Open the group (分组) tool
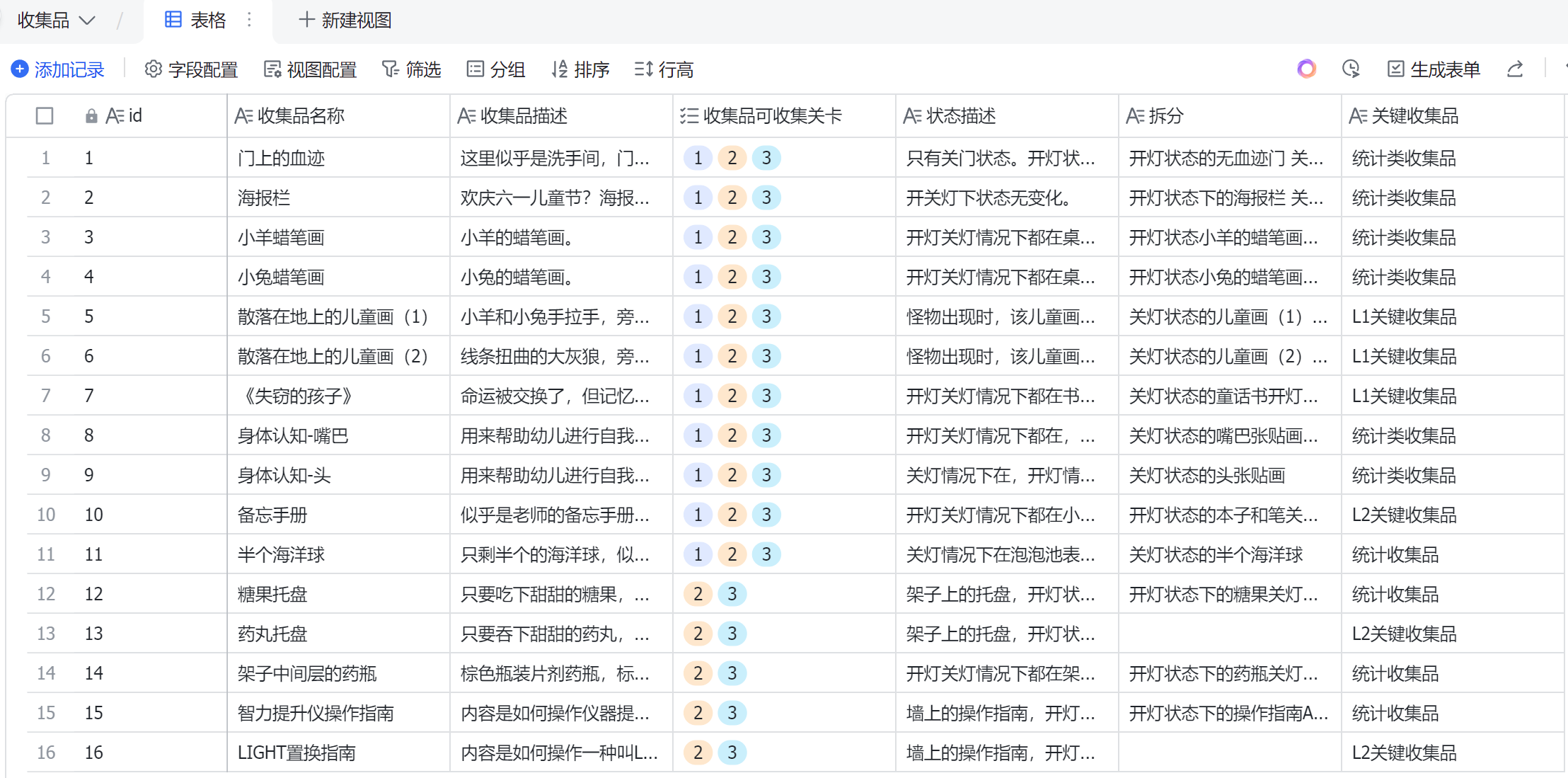This screenshot has width=1568, height=778. (x=496, y=69)
